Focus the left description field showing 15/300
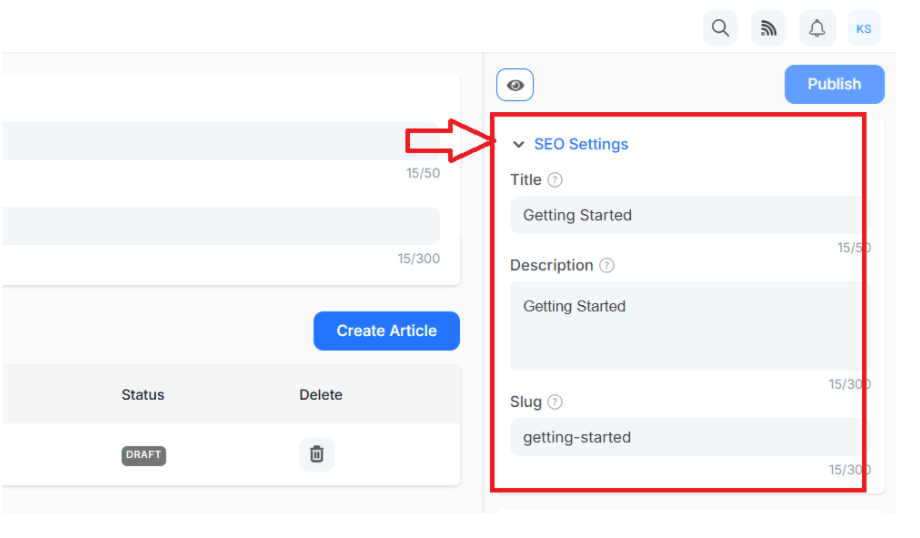This screenshot has width=920, height=538. coord(221,226)
